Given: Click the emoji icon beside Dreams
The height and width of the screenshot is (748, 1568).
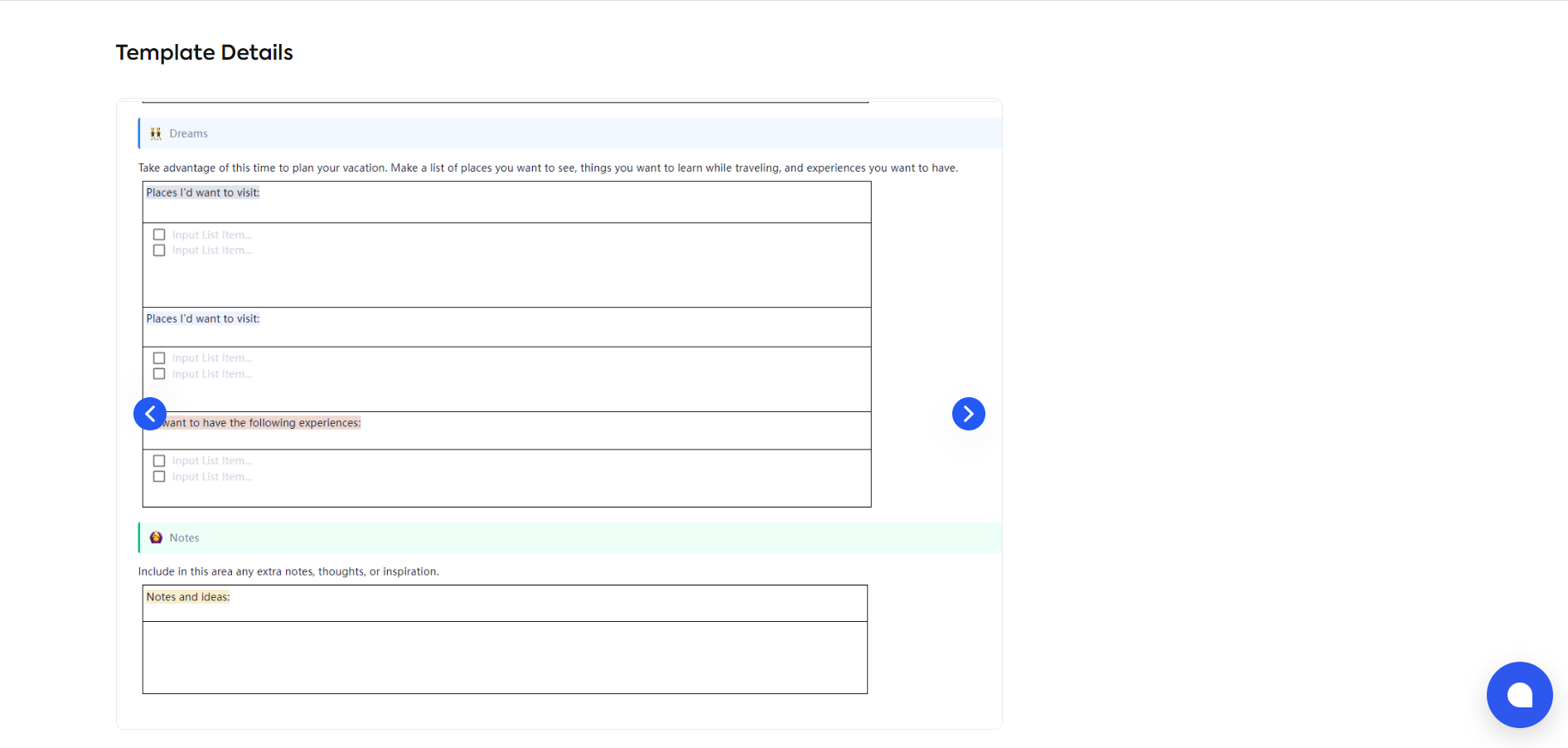Looking at the screenshot, I should [156, 134].
